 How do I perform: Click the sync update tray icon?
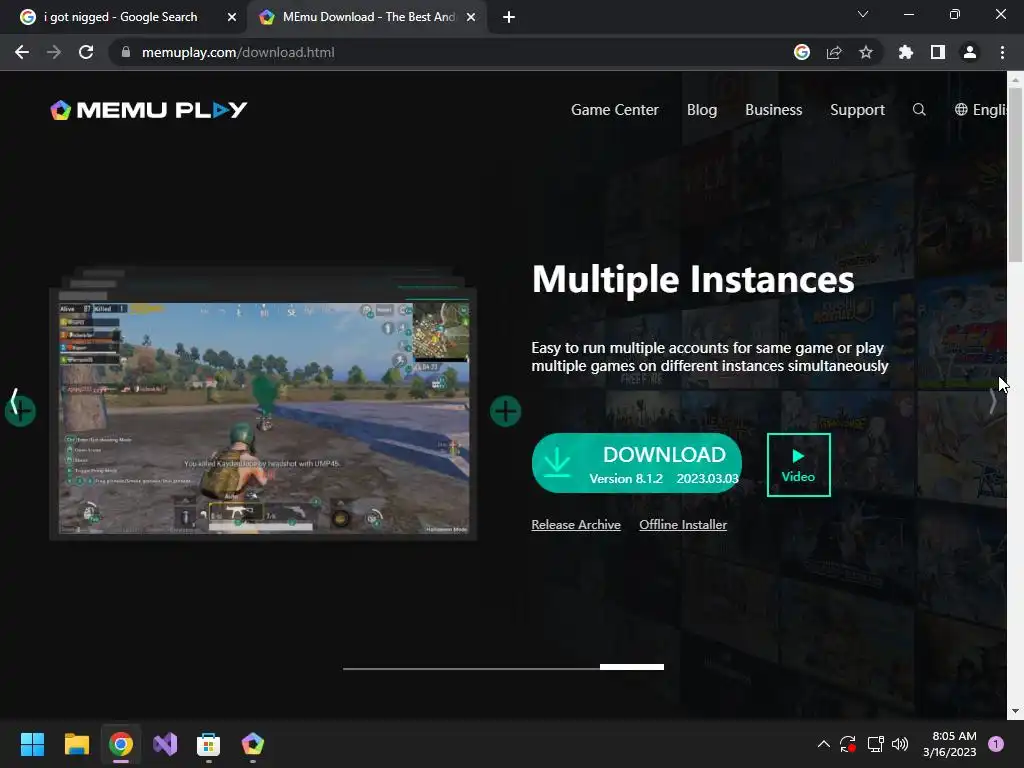[x=848, y=744]
